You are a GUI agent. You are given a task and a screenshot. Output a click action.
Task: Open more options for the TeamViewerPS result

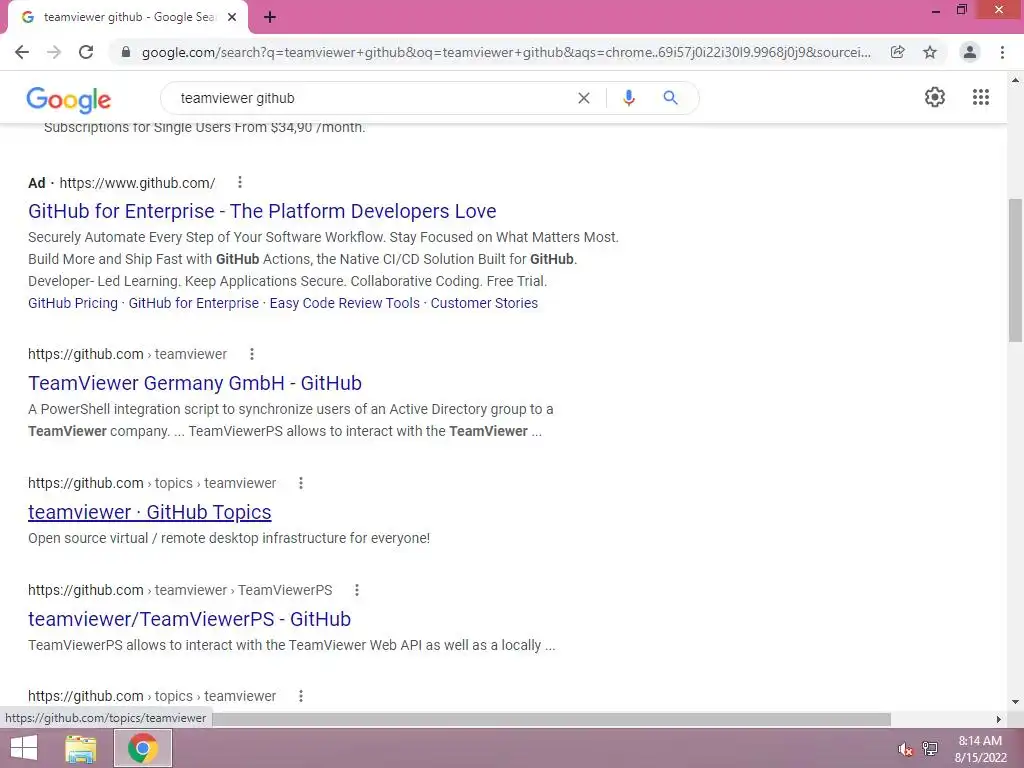pos(357,590)
